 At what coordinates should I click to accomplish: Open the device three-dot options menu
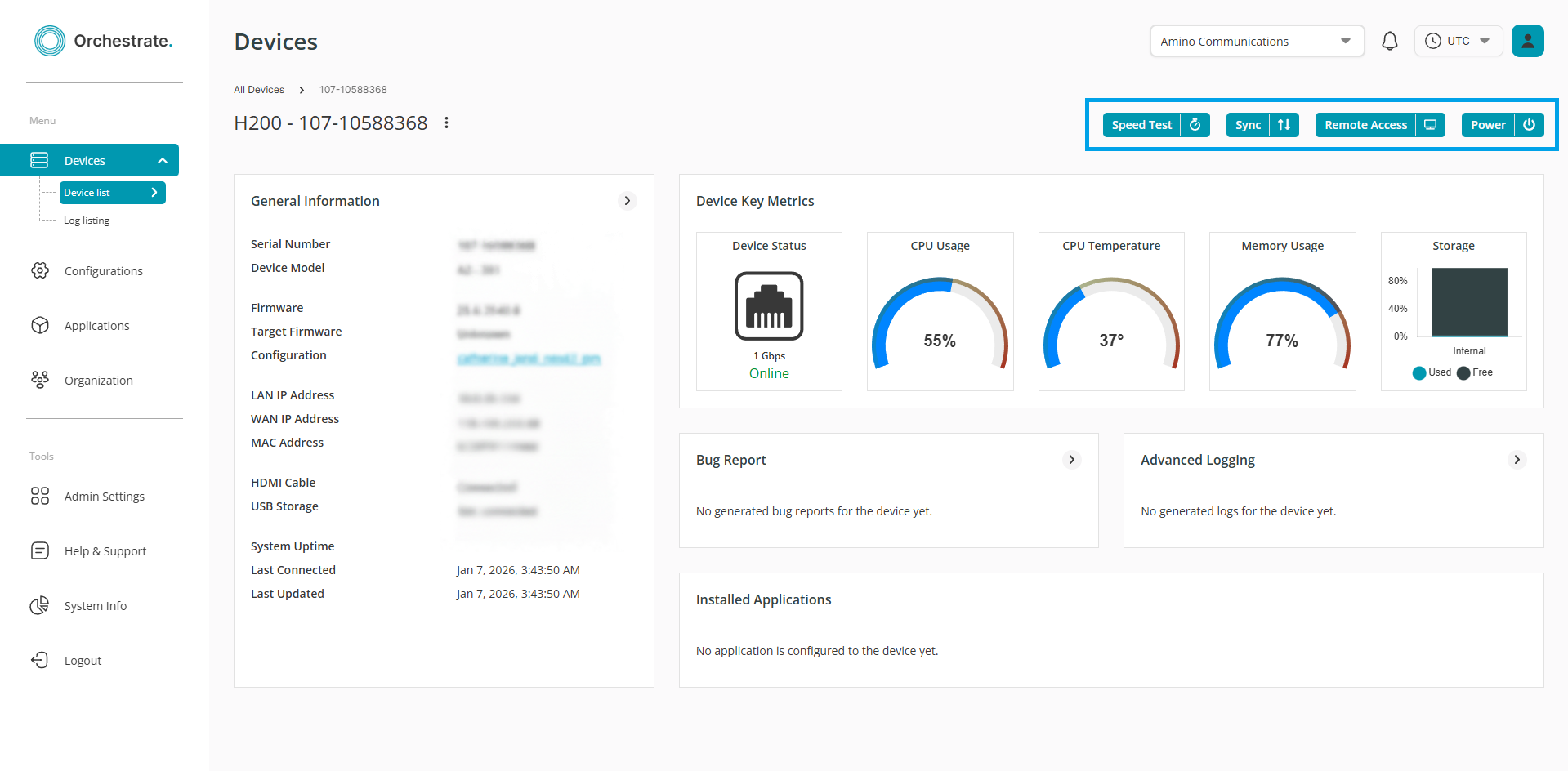(446, 123)
